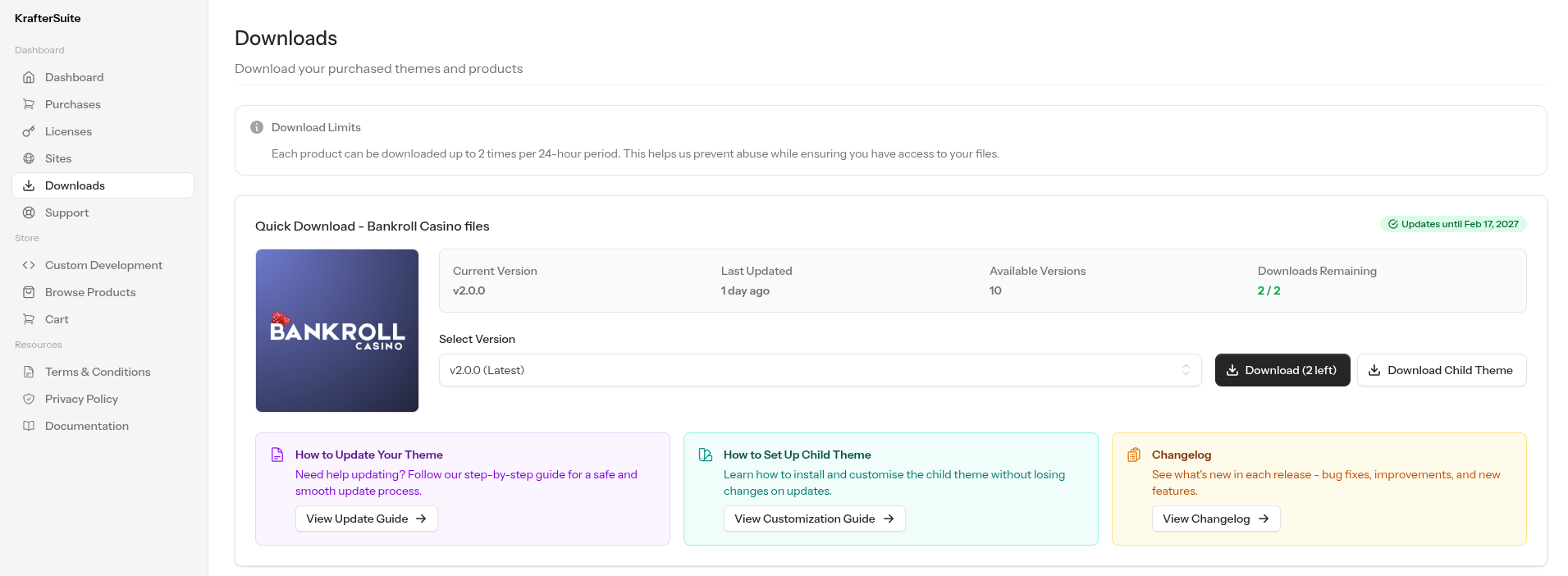The image size is (1568, 576).
Task: Click the Custom Development code brackets icon
Action: (x=29, y=265)
